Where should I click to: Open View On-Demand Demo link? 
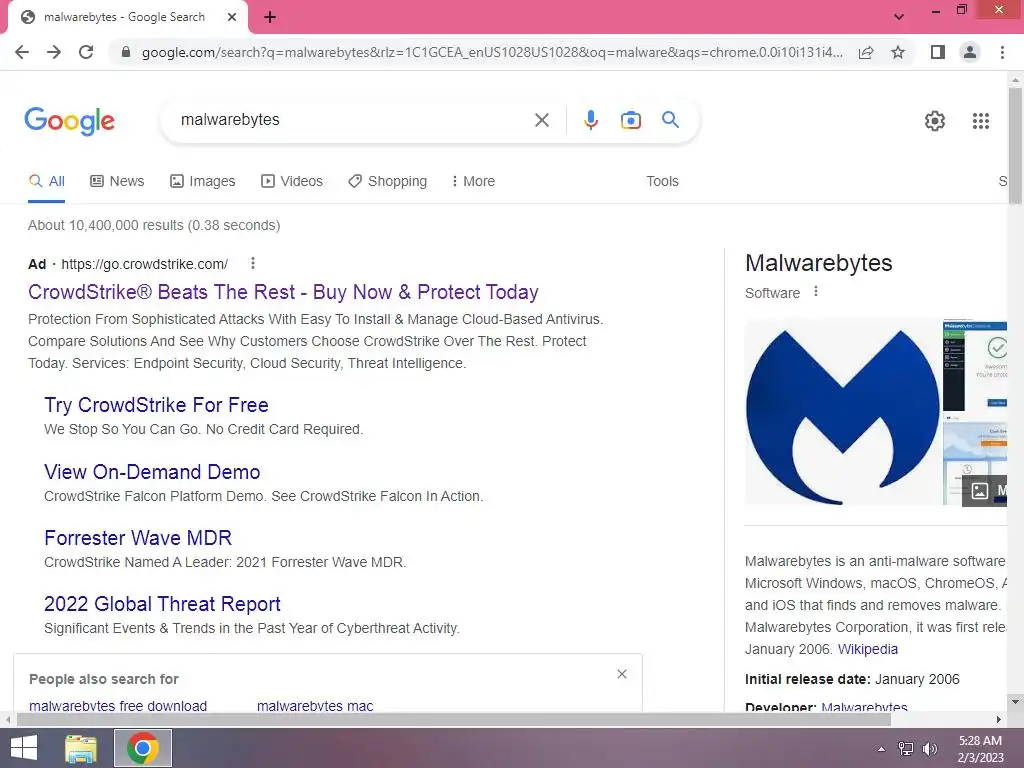(152, 472)
